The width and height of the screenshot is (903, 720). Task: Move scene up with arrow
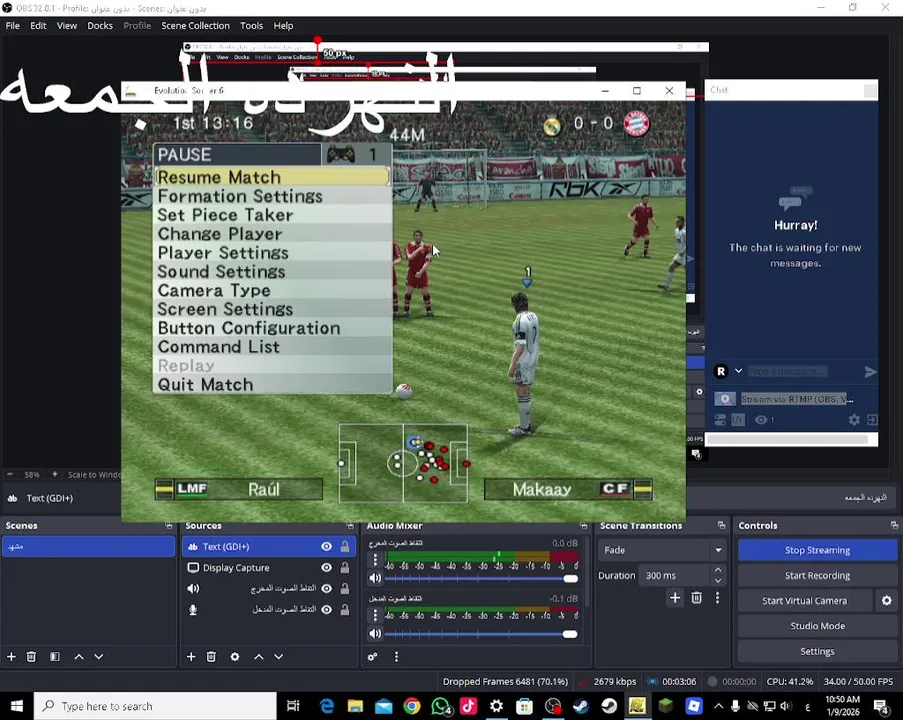(x=79, y=657)
